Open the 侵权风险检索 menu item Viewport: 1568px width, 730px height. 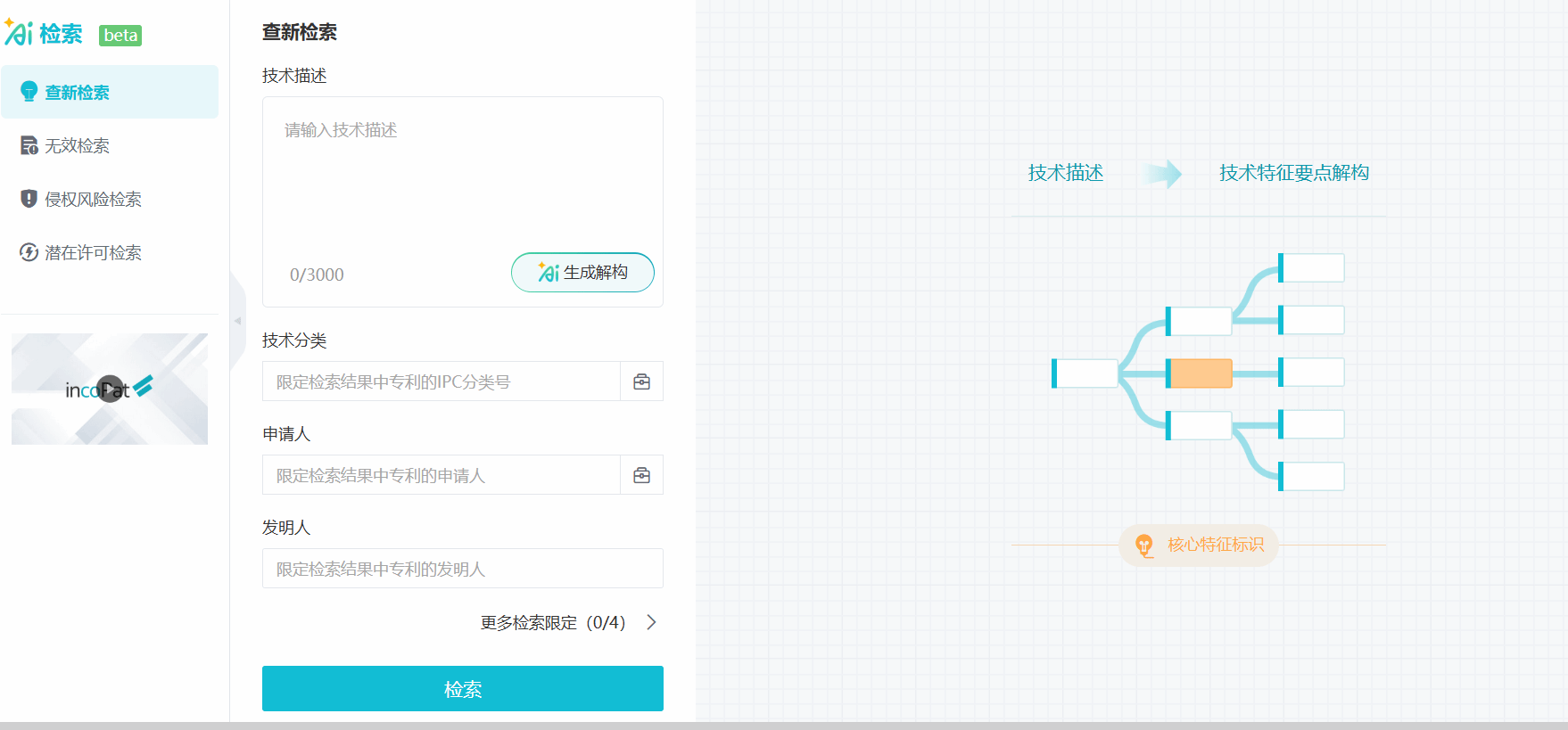coord(93,199)
